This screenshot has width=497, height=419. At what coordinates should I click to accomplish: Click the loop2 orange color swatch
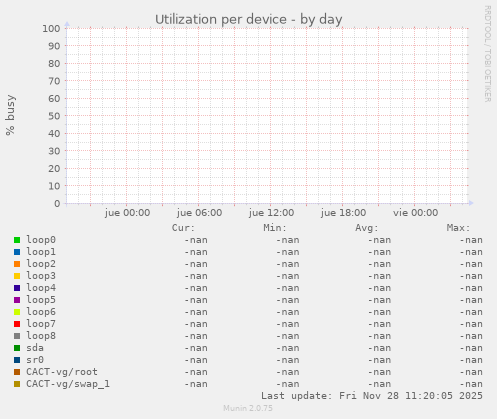tap(17, 264)
